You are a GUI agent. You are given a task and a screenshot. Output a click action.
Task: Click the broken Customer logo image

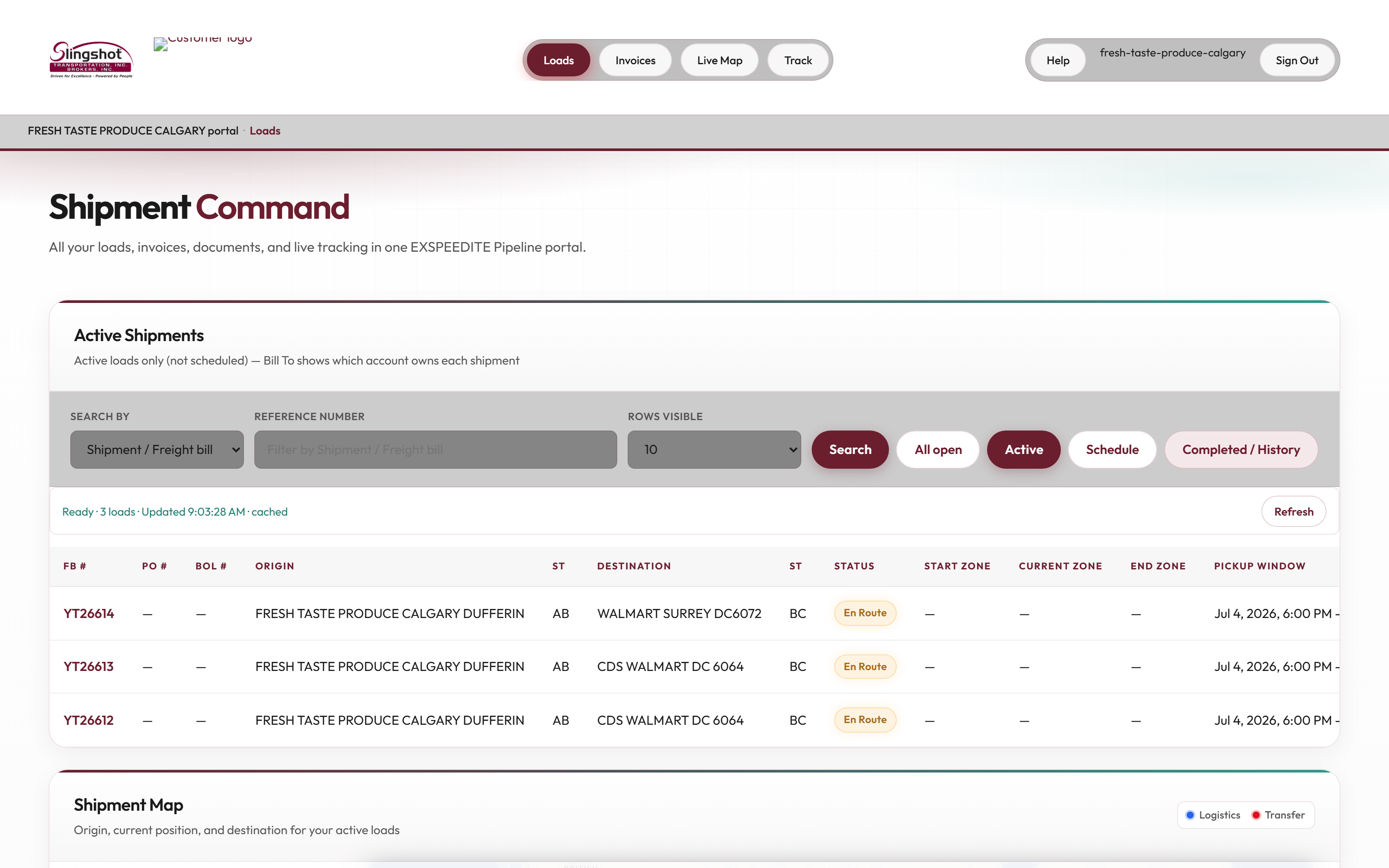coord(203,44)
